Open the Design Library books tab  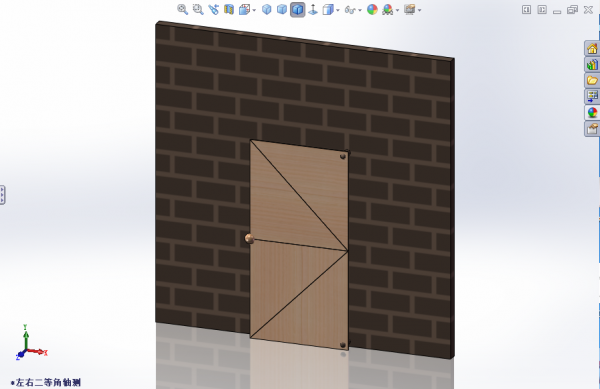(x=592, y=65)
